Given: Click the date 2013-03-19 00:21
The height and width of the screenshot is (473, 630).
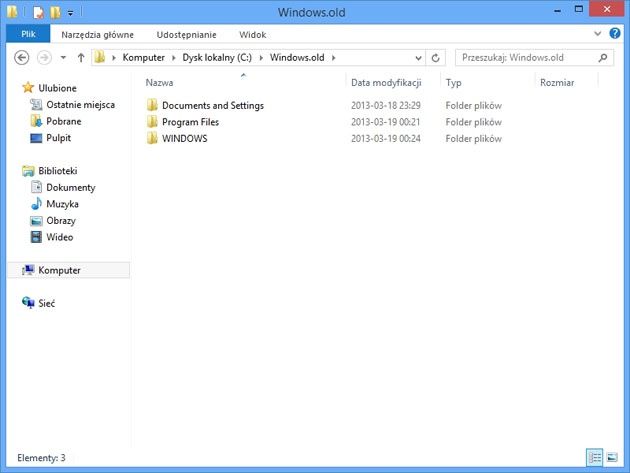Looking at the screenshot, I should [386, 122].
